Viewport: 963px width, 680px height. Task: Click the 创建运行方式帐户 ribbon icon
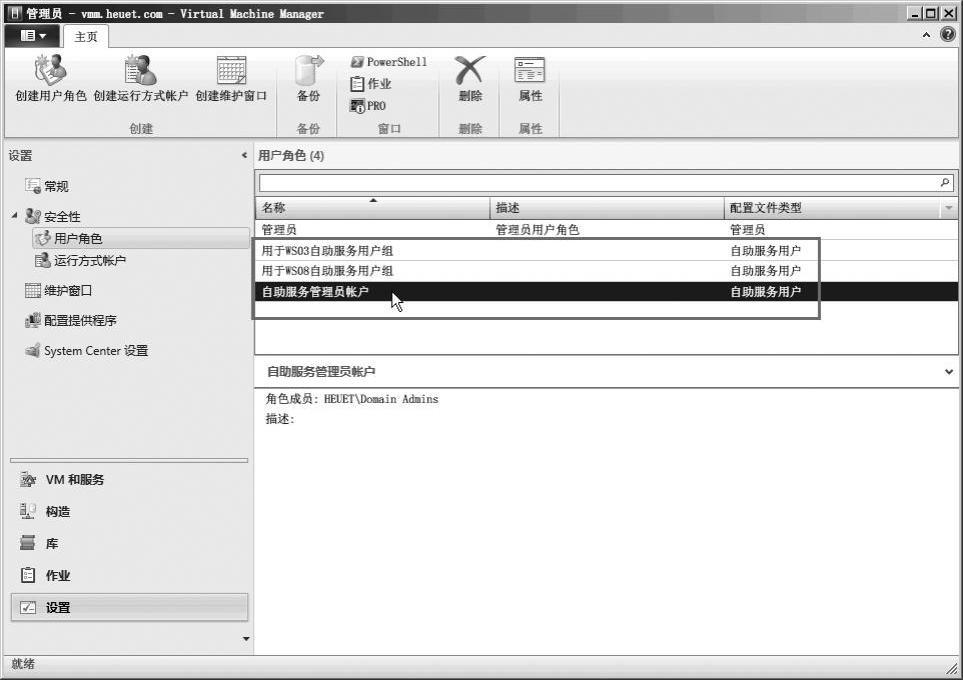(x=140, y=72)
